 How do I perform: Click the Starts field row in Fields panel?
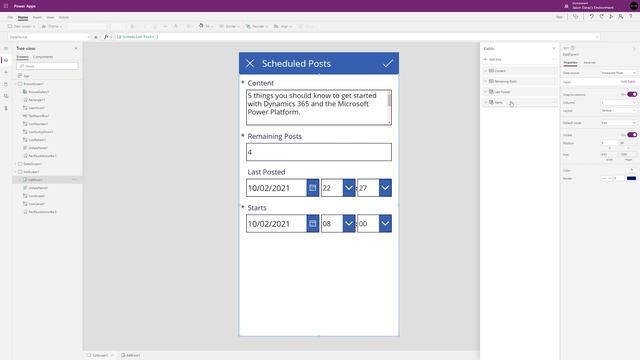(520, 102)
